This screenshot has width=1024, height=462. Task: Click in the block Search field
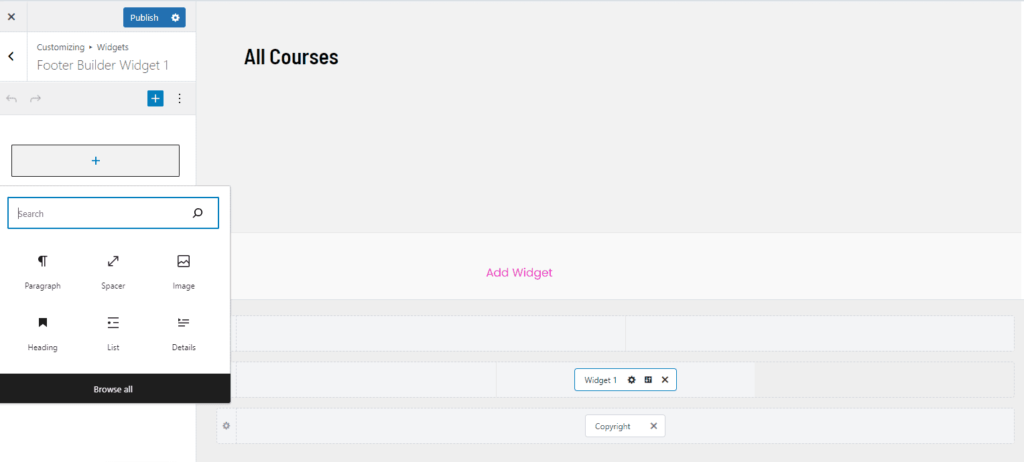[x=100, y=213]
